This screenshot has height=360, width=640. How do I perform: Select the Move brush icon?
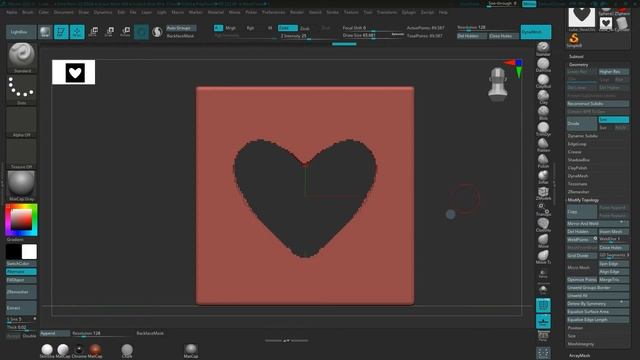pos(543,241)
